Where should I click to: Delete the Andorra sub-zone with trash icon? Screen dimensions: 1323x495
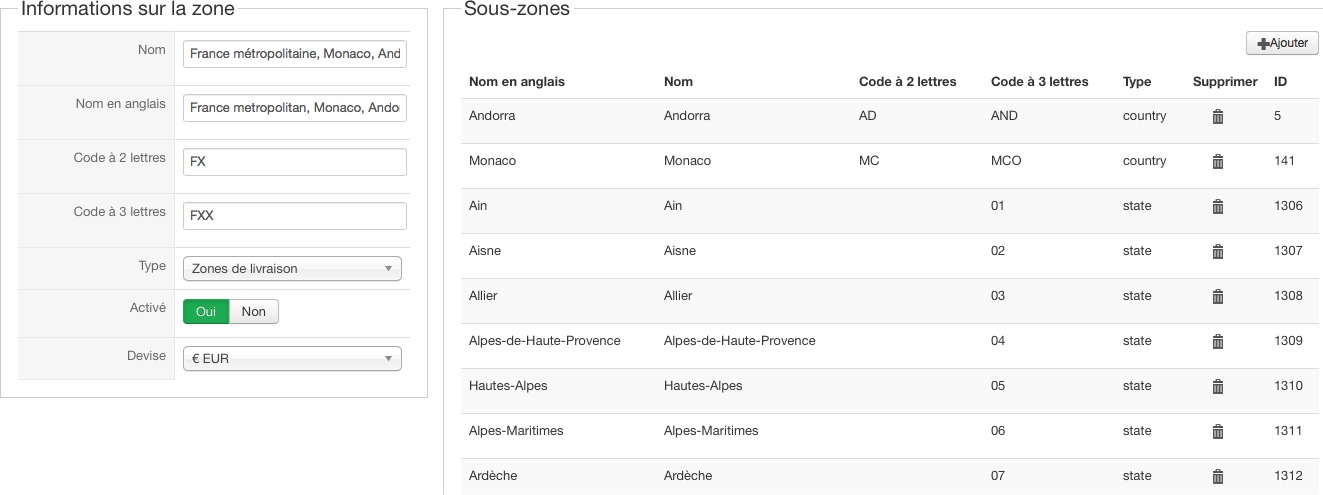point(1217,116)
